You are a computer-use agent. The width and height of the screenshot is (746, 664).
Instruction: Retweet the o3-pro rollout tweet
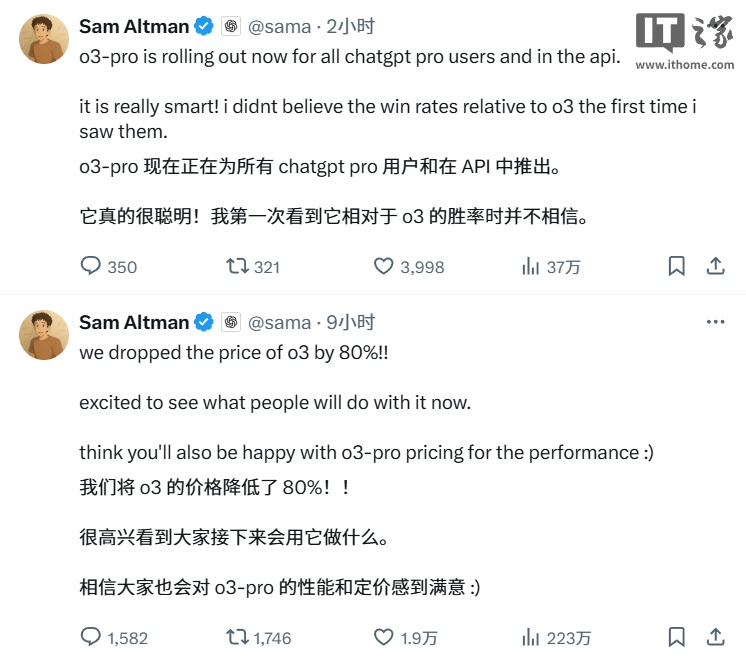236,266
